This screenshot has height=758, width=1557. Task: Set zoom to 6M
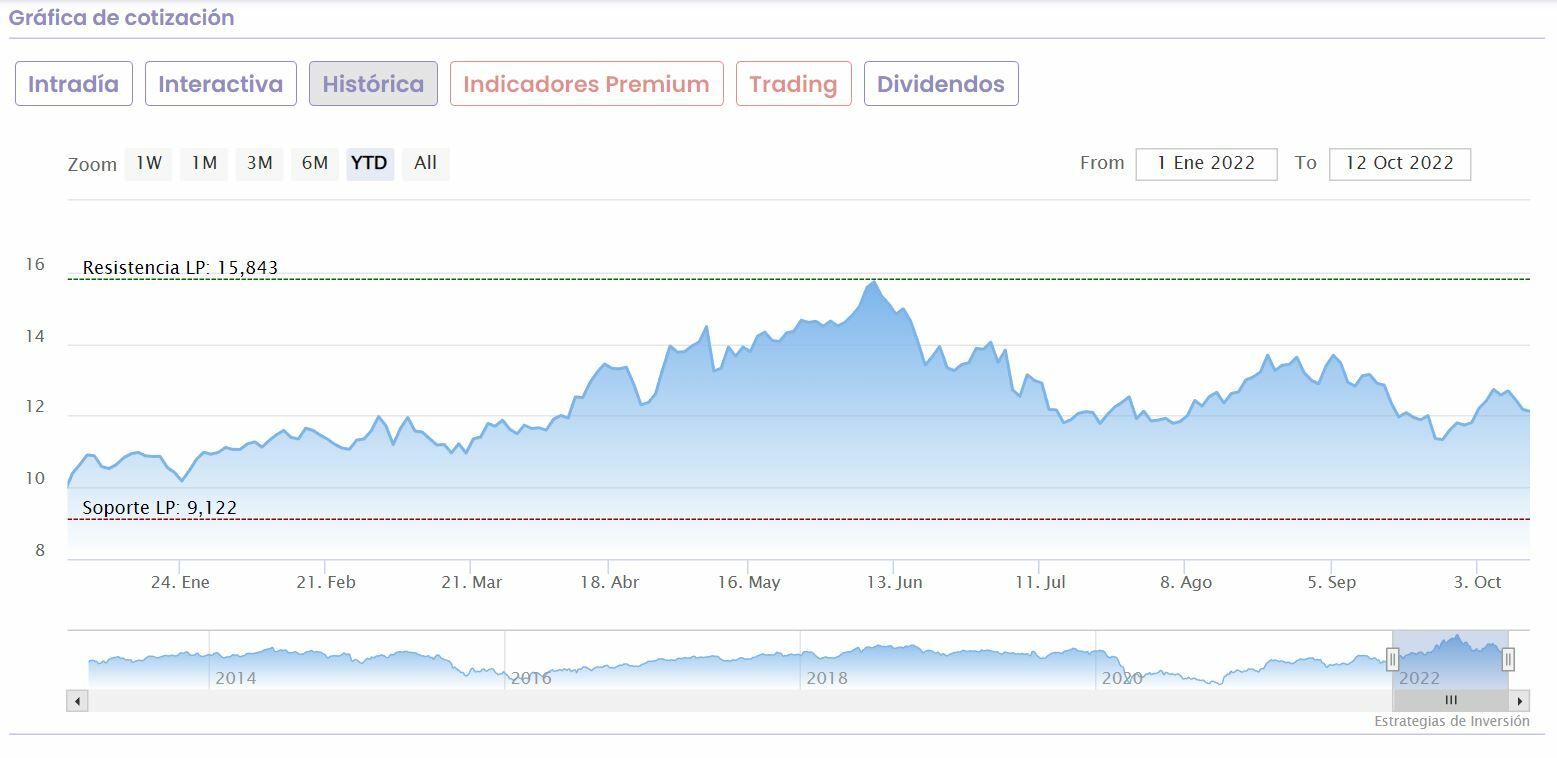pyautogui.click(x=315, y=163)
